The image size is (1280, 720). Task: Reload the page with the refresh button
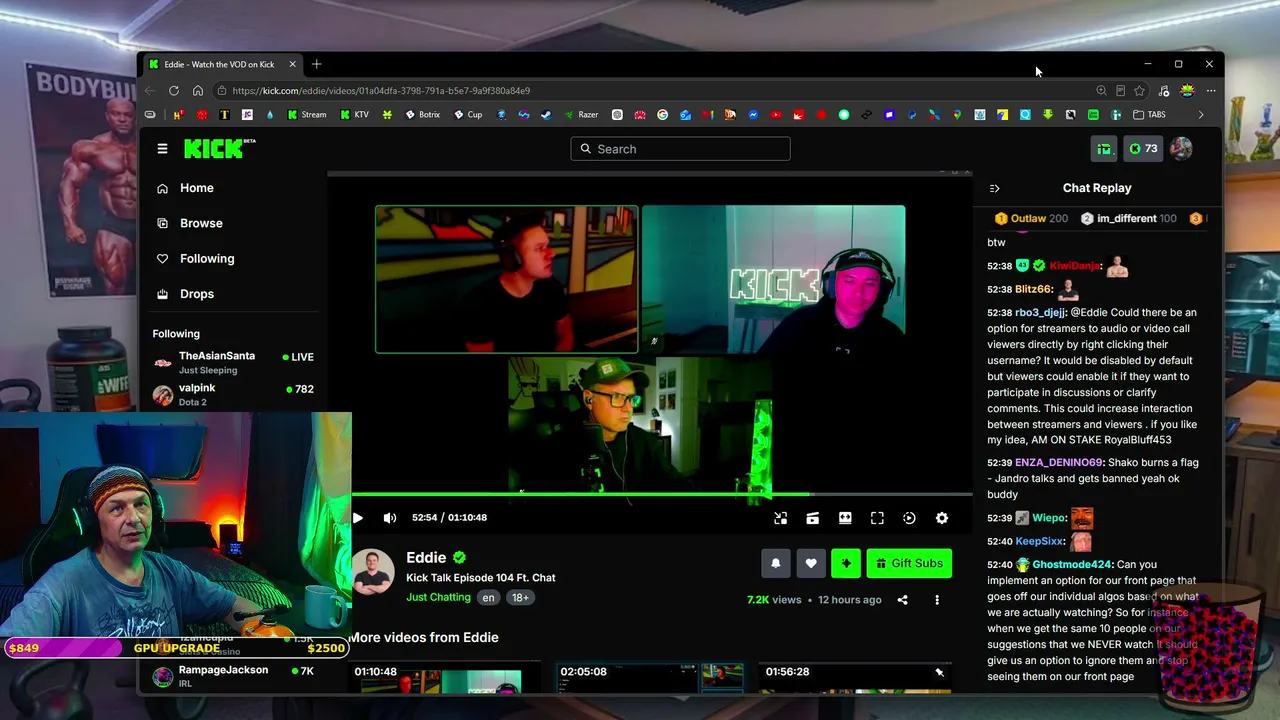tap(174, 91)
